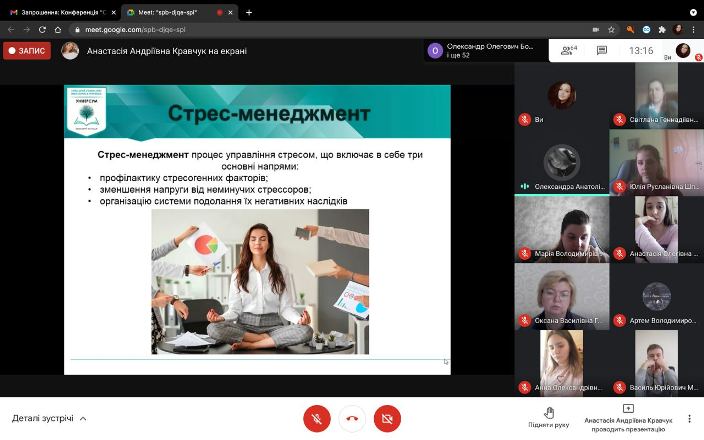Go forward in browser history
Screen dimensions: 704x440
26,30
